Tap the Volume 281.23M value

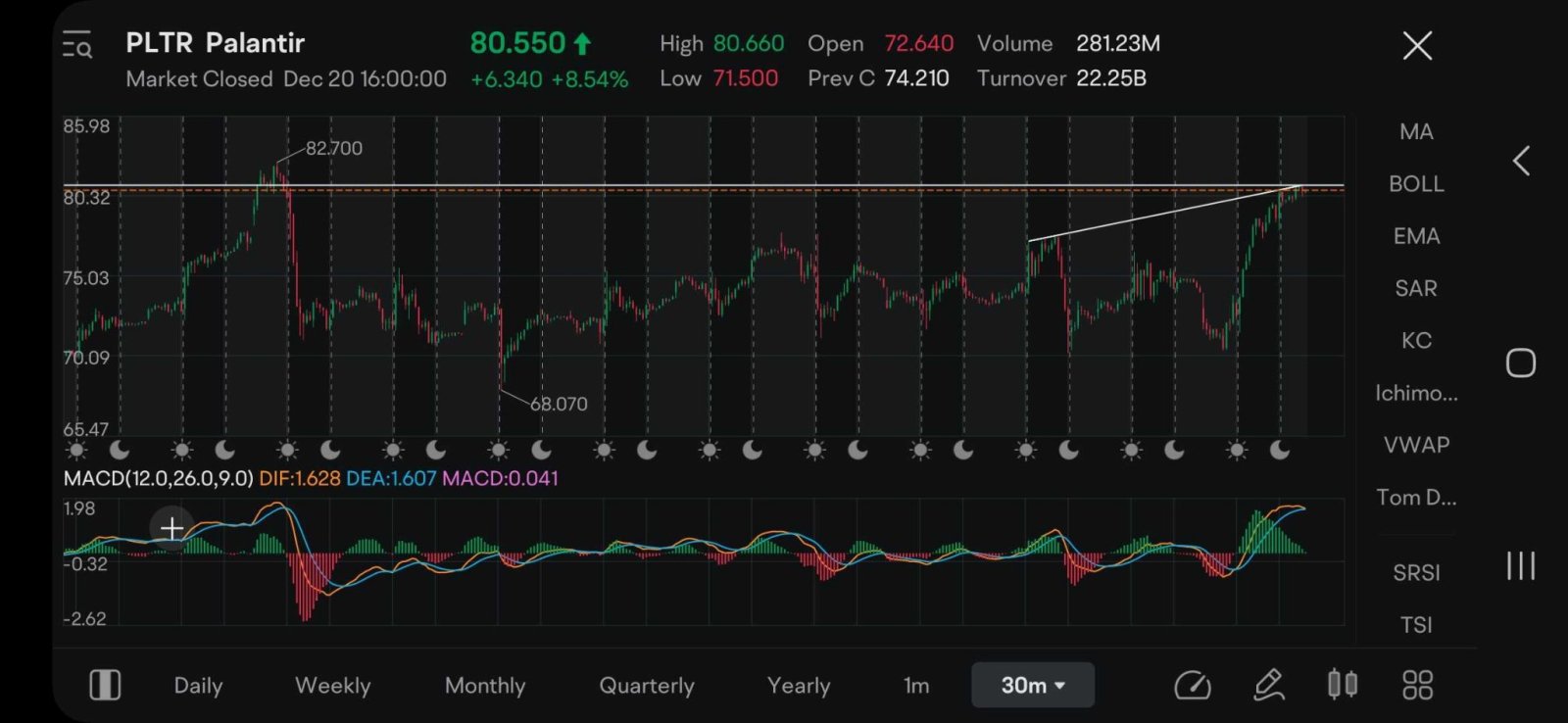1118,43
